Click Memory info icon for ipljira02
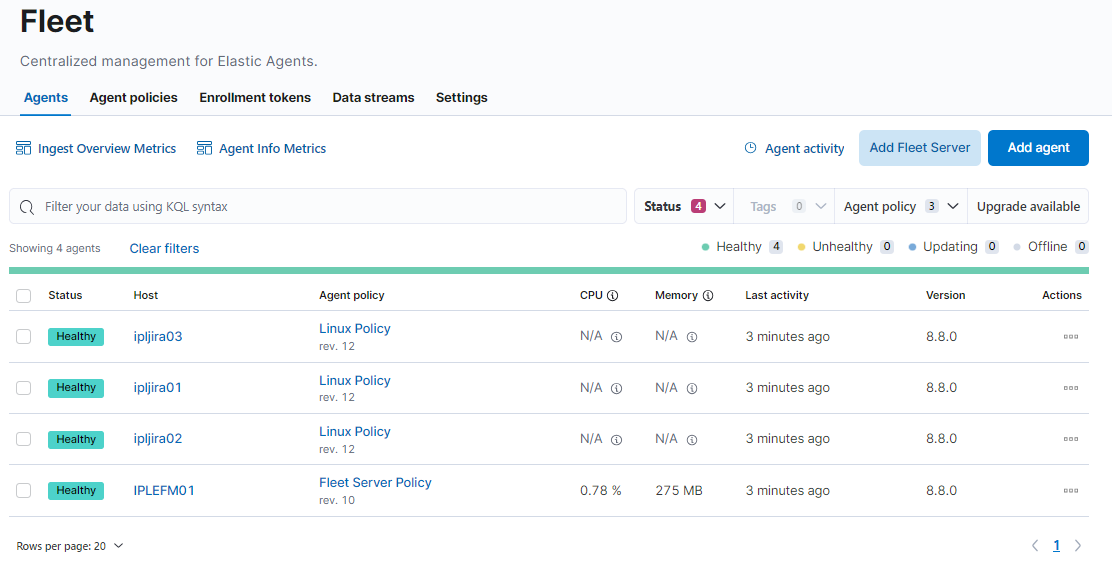 click(692, 440)
